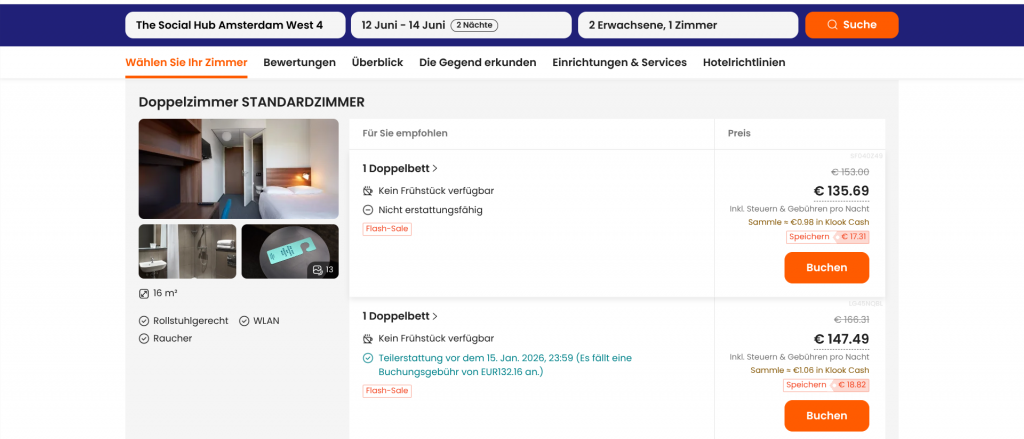Screen dimensions: 1024x439
Task: Open the main bedroom photo
Action: (x=238, y=169)
